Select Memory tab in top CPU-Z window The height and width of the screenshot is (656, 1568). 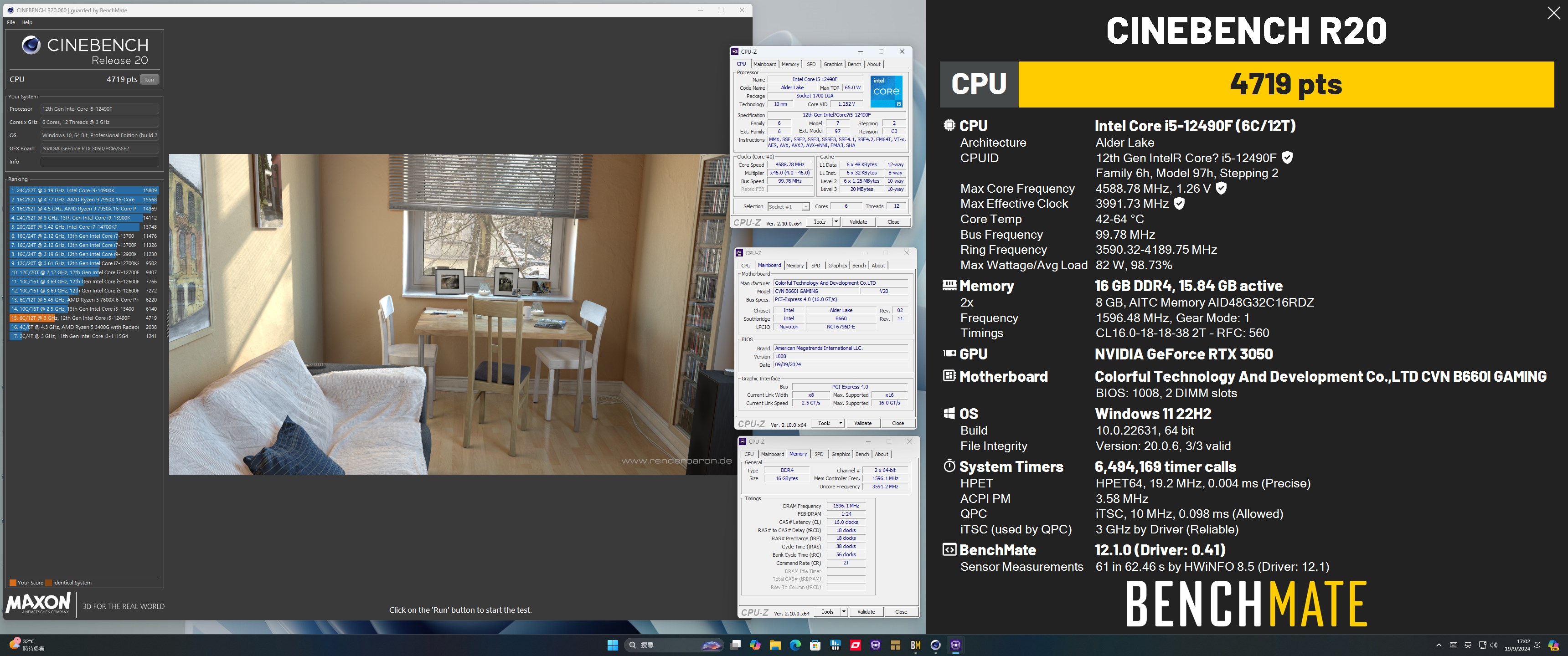790,64
